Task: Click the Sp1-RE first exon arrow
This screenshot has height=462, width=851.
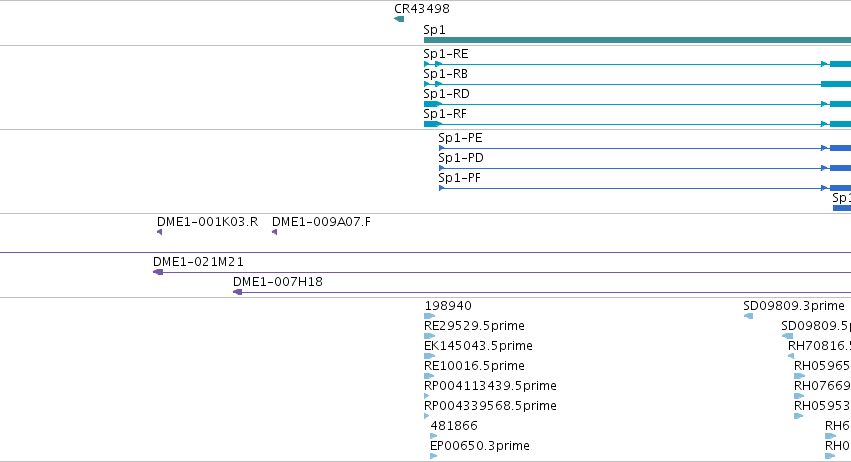Action: 427,64
